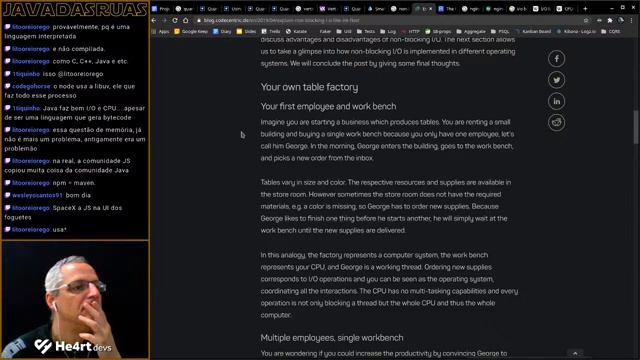This screenshot has height=360, width=640.
Task: Share the article on Reddit
Action: tap(556, 122)
